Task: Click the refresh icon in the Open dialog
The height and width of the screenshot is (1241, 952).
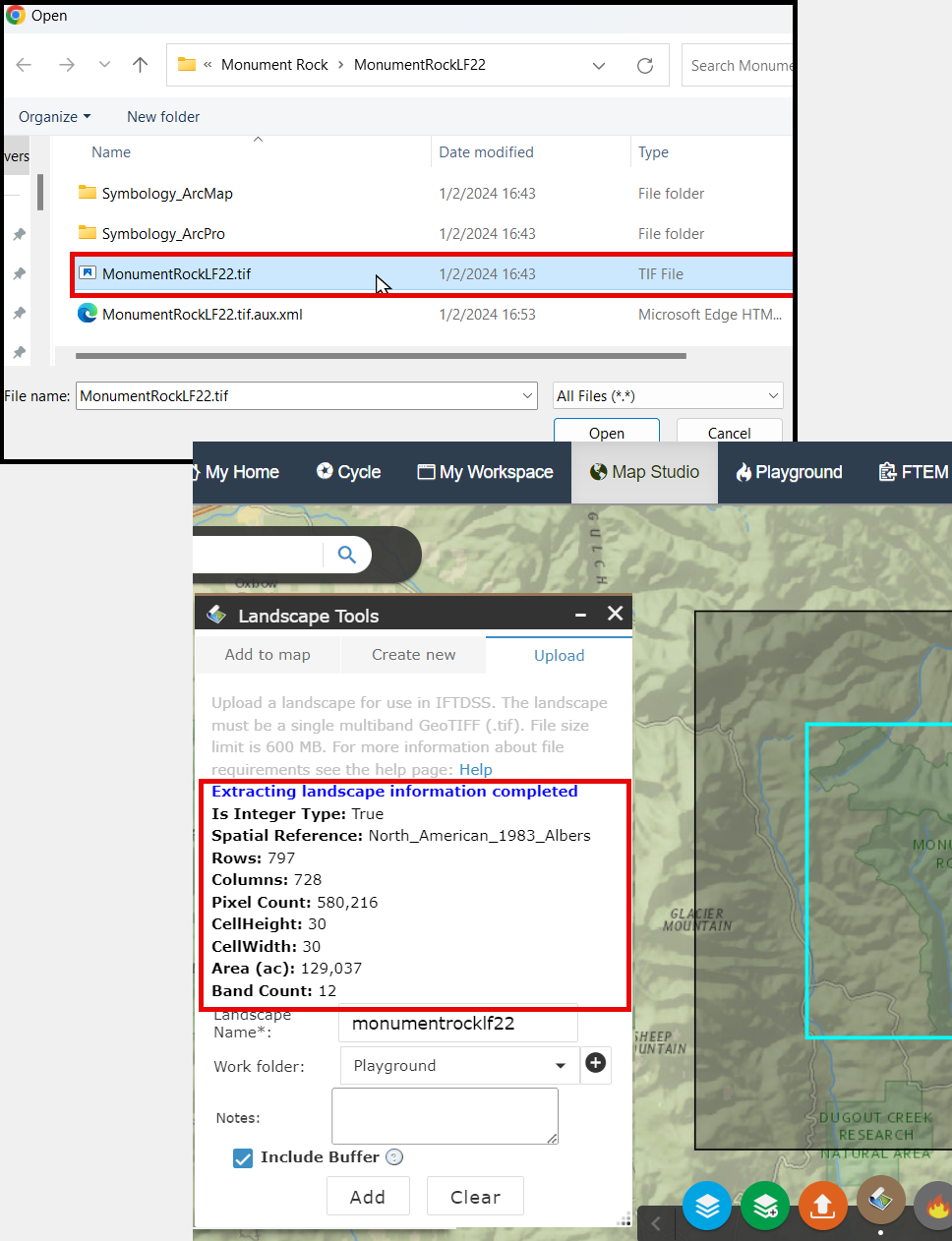Action: coord(645,65)
